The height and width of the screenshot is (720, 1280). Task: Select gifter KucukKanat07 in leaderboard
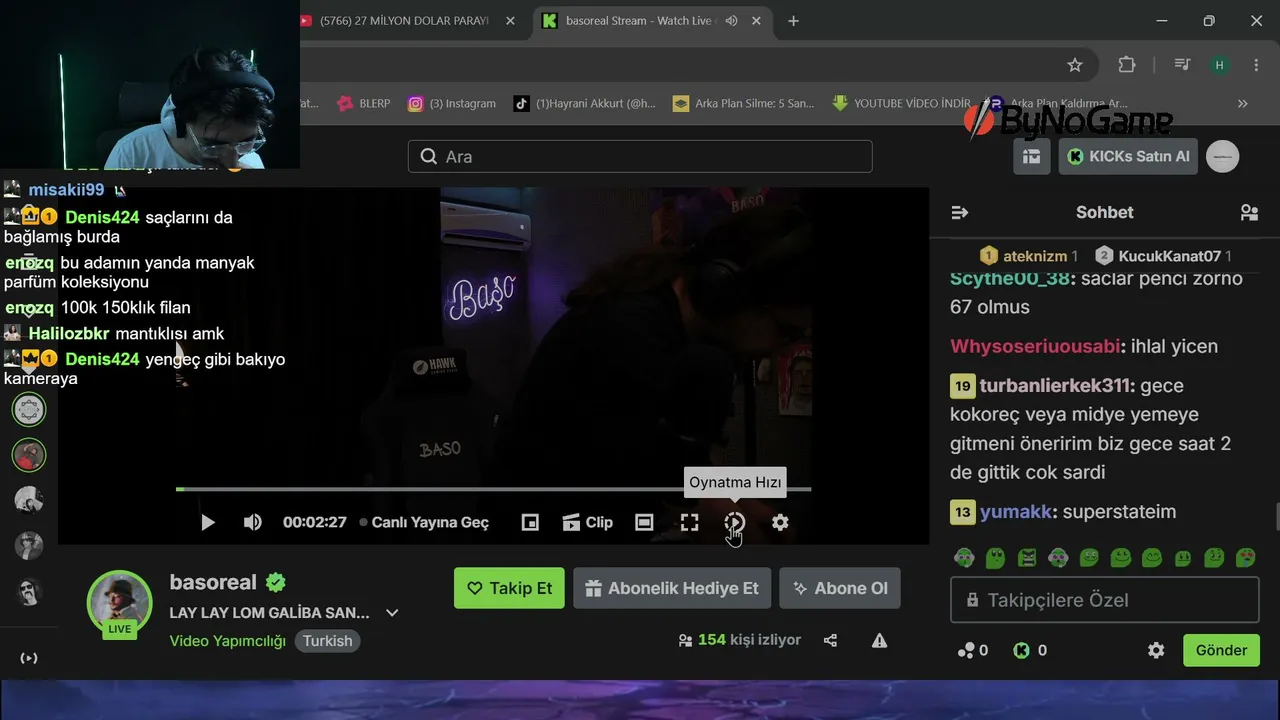[x=1162, y=256]
